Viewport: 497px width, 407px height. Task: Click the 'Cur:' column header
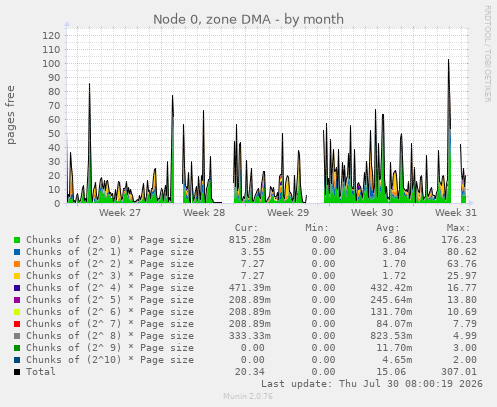[246, 228]
